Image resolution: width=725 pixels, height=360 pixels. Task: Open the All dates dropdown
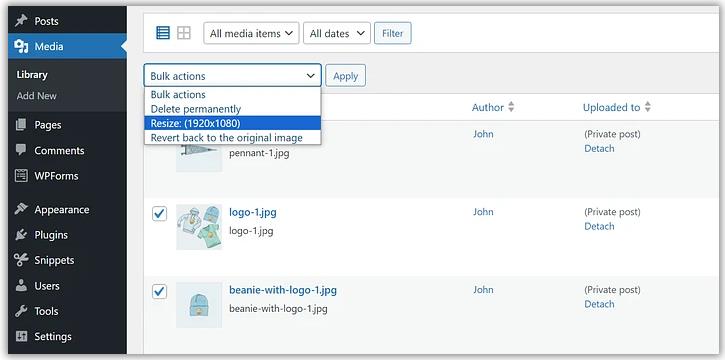[x=337, y=33]
